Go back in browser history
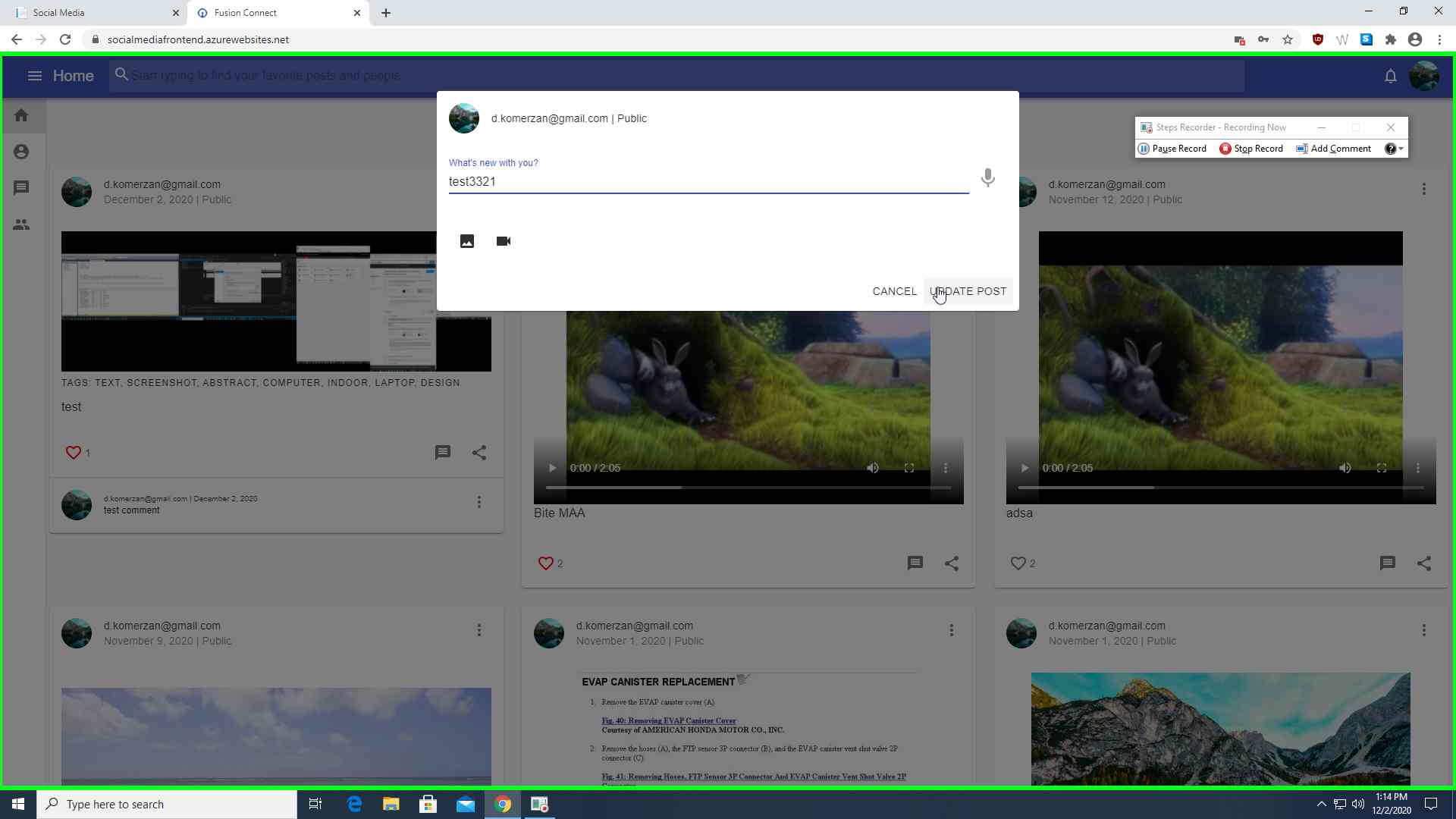The height and width of the screenshot is (819, 1456). point(17,39)
